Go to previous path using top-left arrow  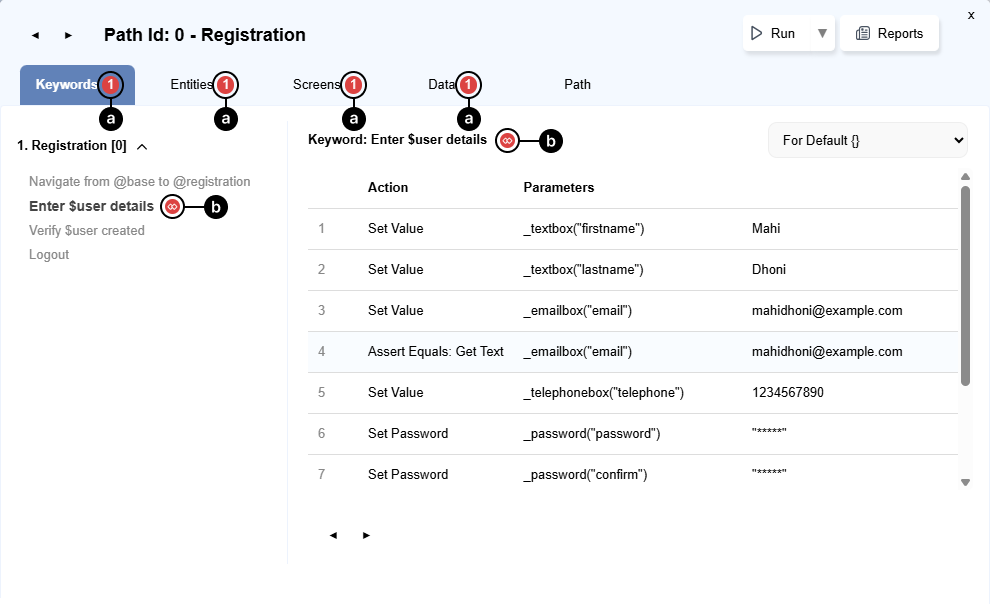[x=36, y=35]
